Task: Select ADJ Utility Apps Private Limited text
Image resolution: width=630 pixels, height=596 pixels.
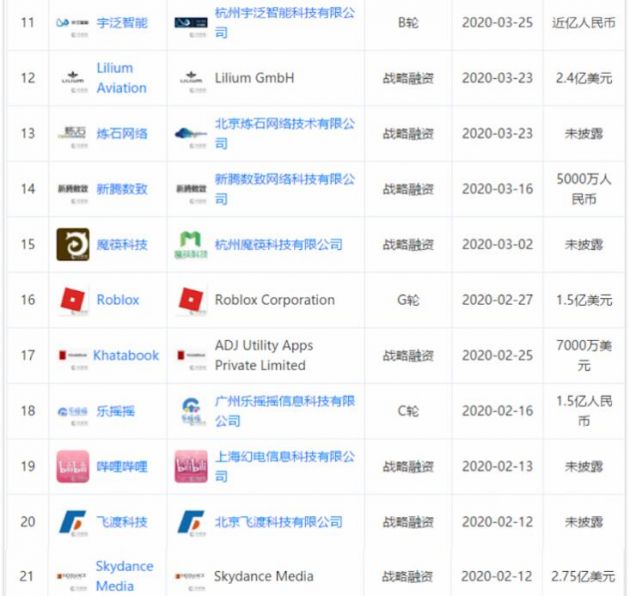Action: (x=264, y=355)
